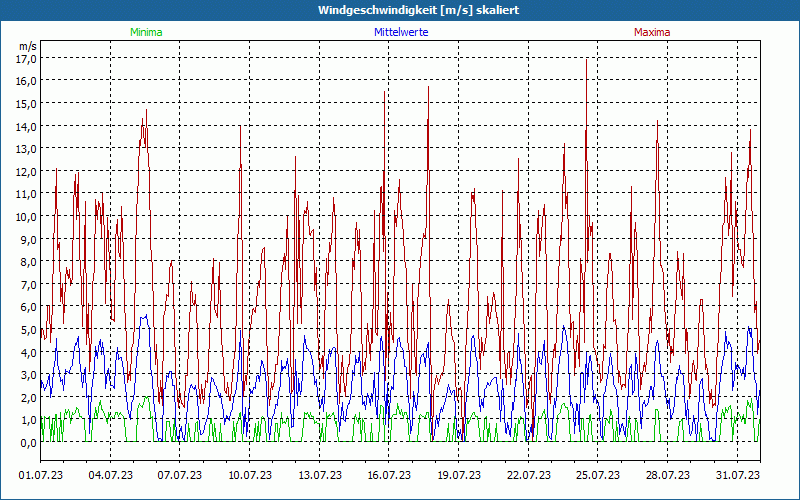Choose the 19.07.23 date label
The width and height of the screenshot is (800, 500).
459,475
